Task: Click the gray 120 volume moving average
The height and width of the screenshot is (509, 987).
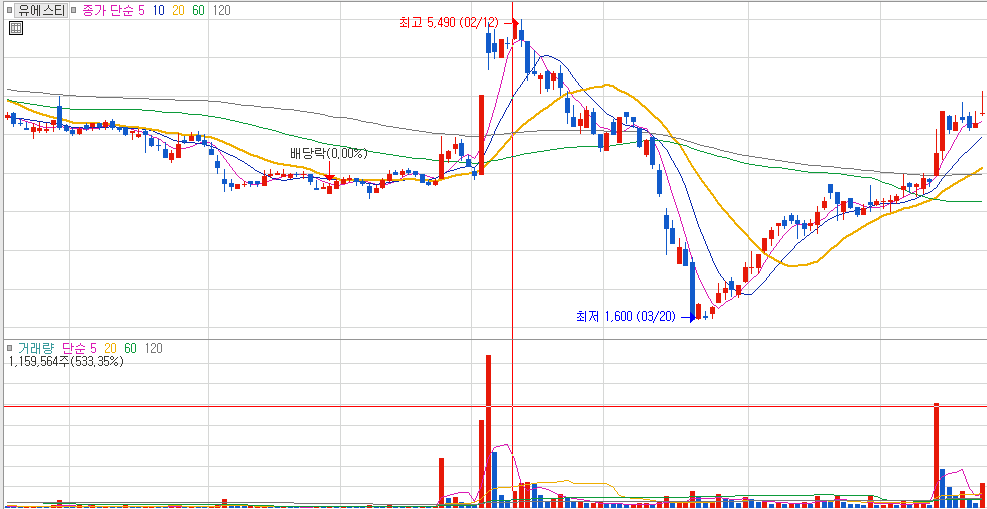Action: [x=154, y=348]
